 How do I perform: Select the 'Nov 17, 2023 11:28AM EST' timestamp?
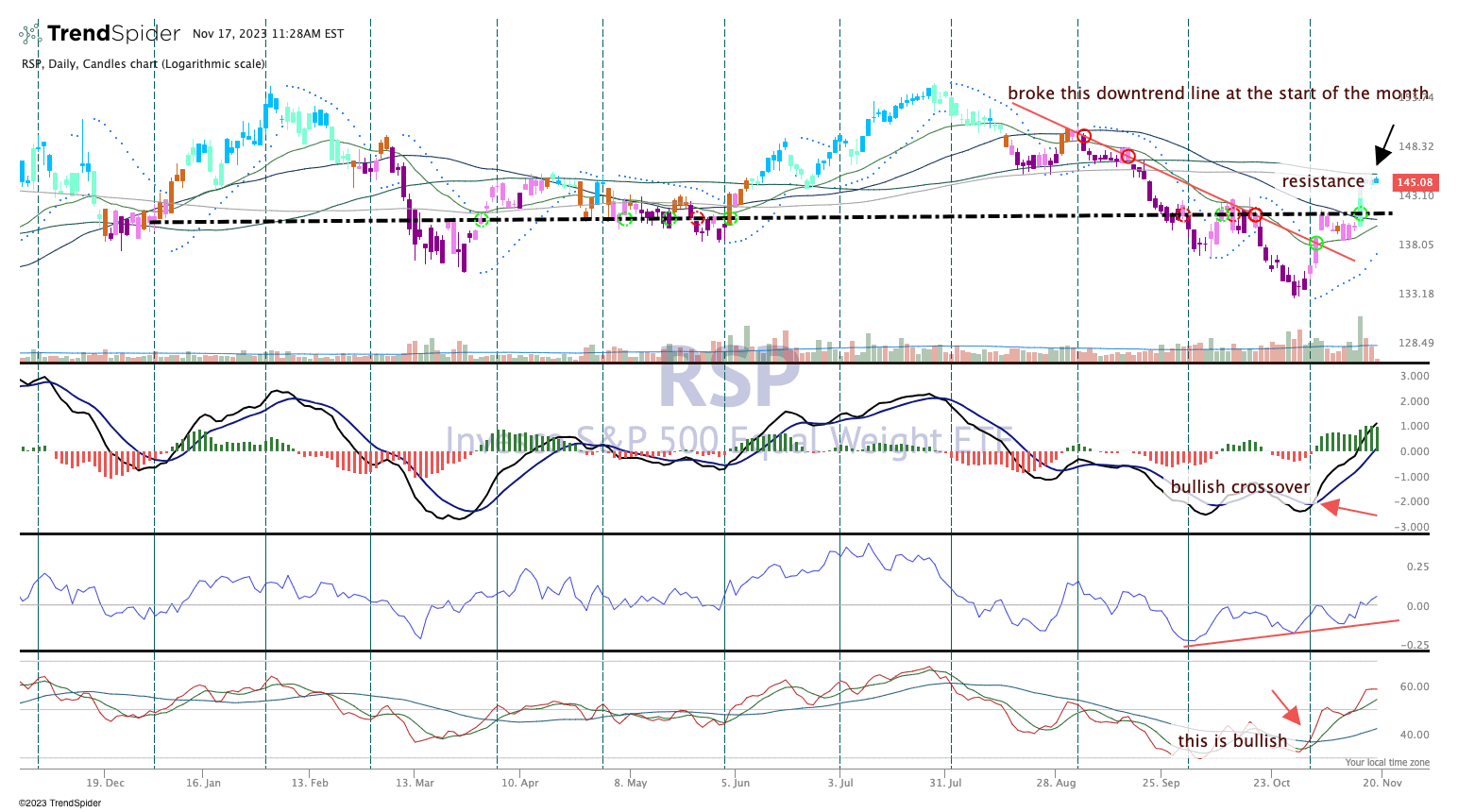[267, 33]
